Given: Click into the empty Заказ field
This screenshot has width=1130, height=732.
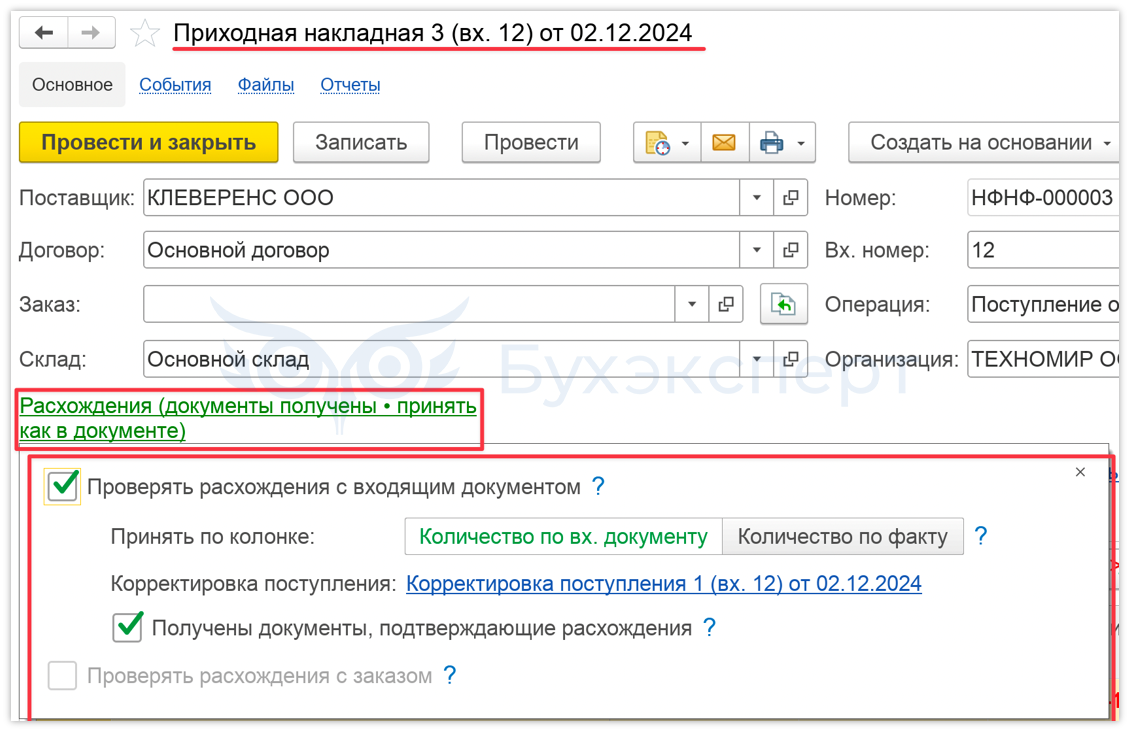Looking at the screenshot, I should (x=409, y=304).
